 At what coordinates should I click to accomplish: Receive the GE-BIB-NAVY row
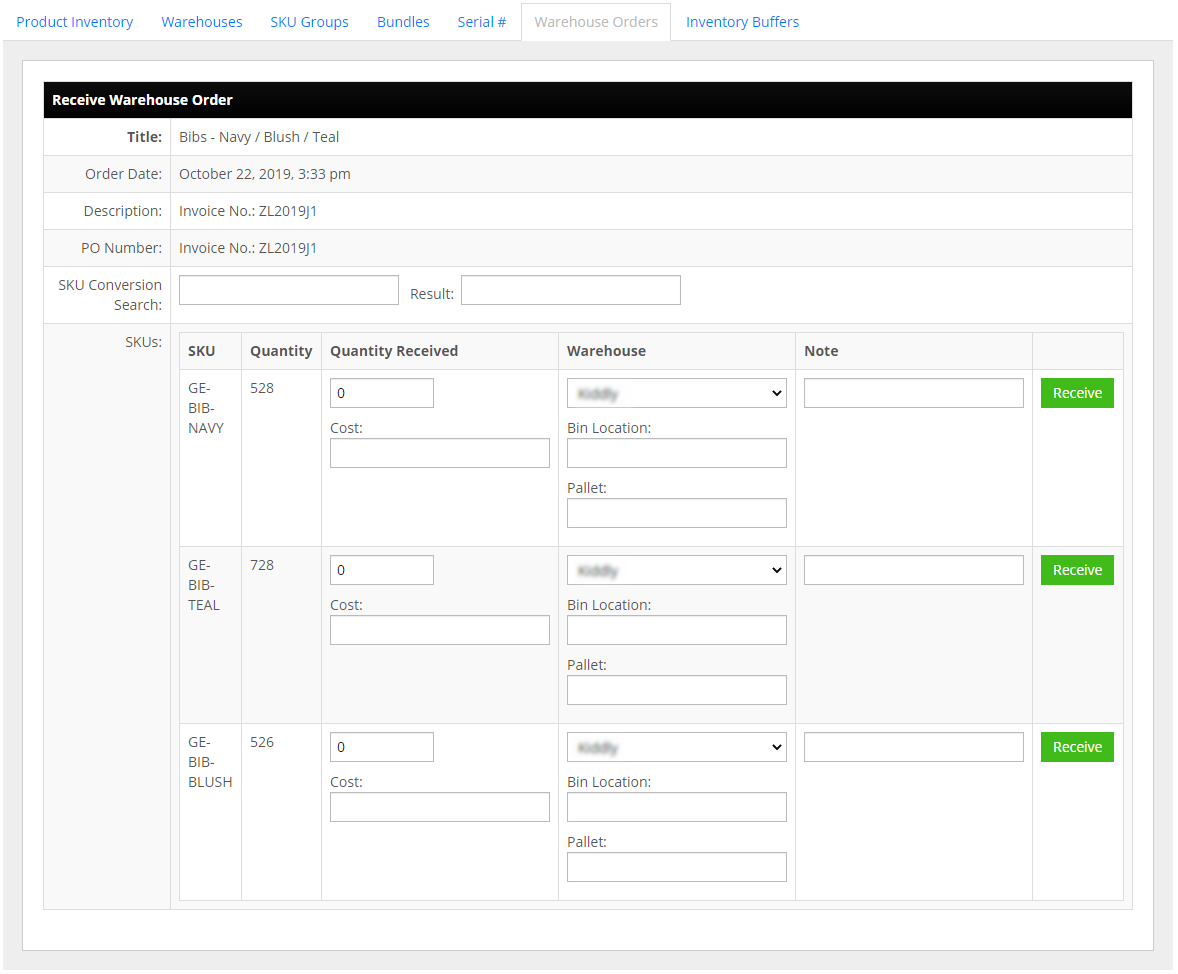[x=1077, y=393]
